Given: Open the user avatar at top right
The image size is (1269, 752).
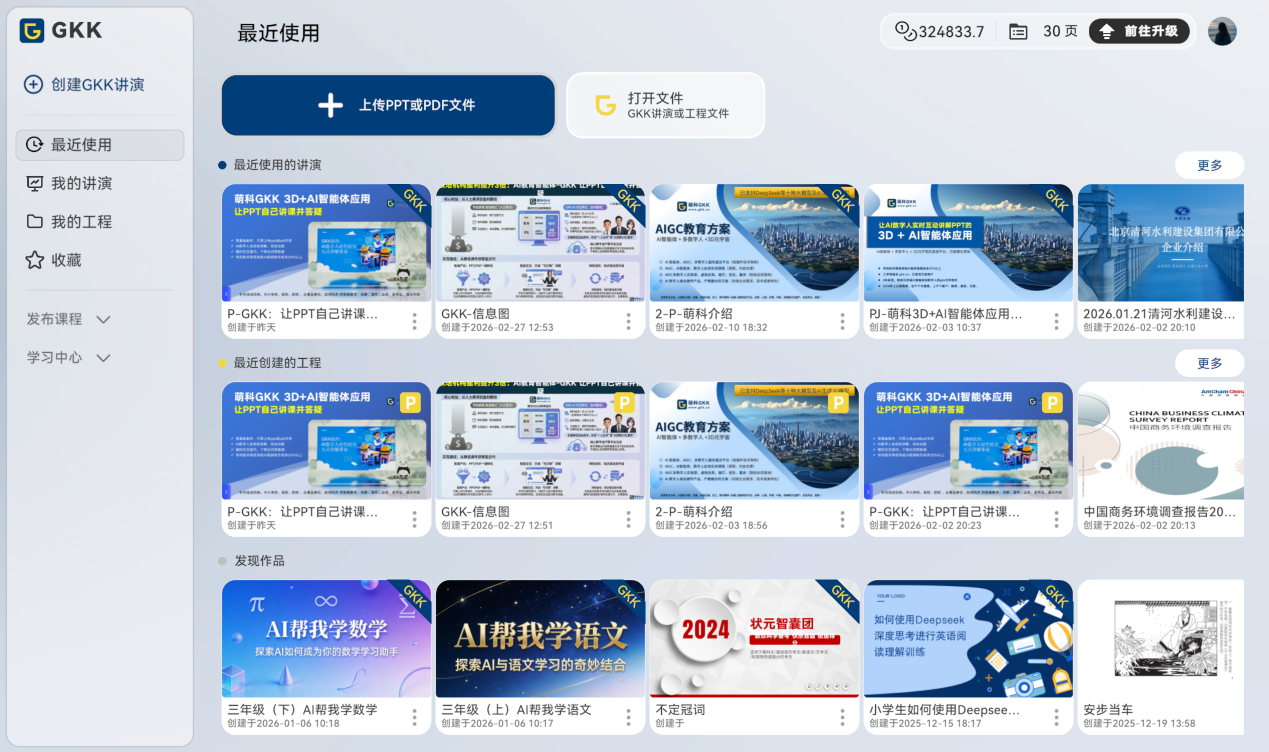Looking at the screenshot, I should [x=1222, y=30].
